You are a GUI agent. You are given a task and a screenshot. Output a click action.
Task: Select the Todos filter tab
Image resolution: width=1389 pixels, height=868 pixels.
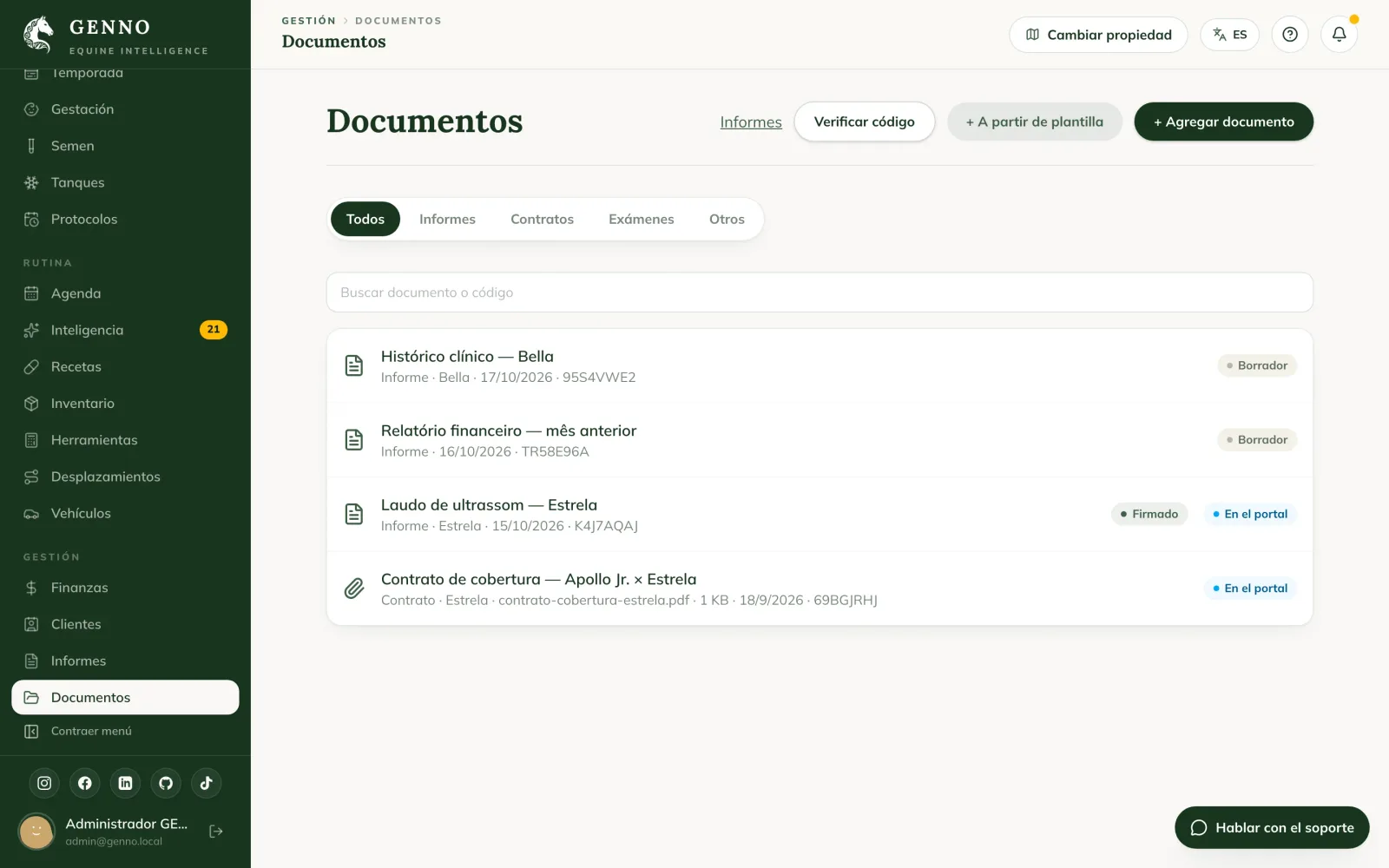(365, 219)
